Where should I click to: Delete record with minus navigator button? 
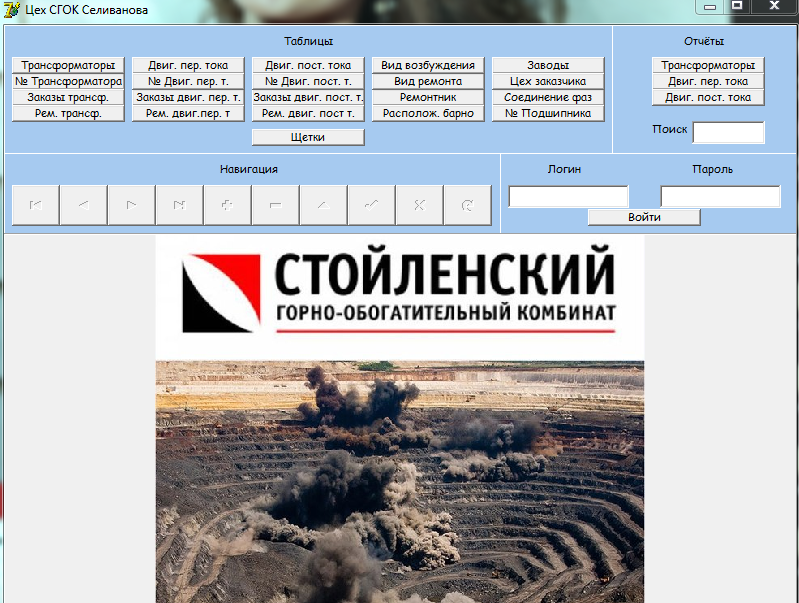click(x=276, y=205)
